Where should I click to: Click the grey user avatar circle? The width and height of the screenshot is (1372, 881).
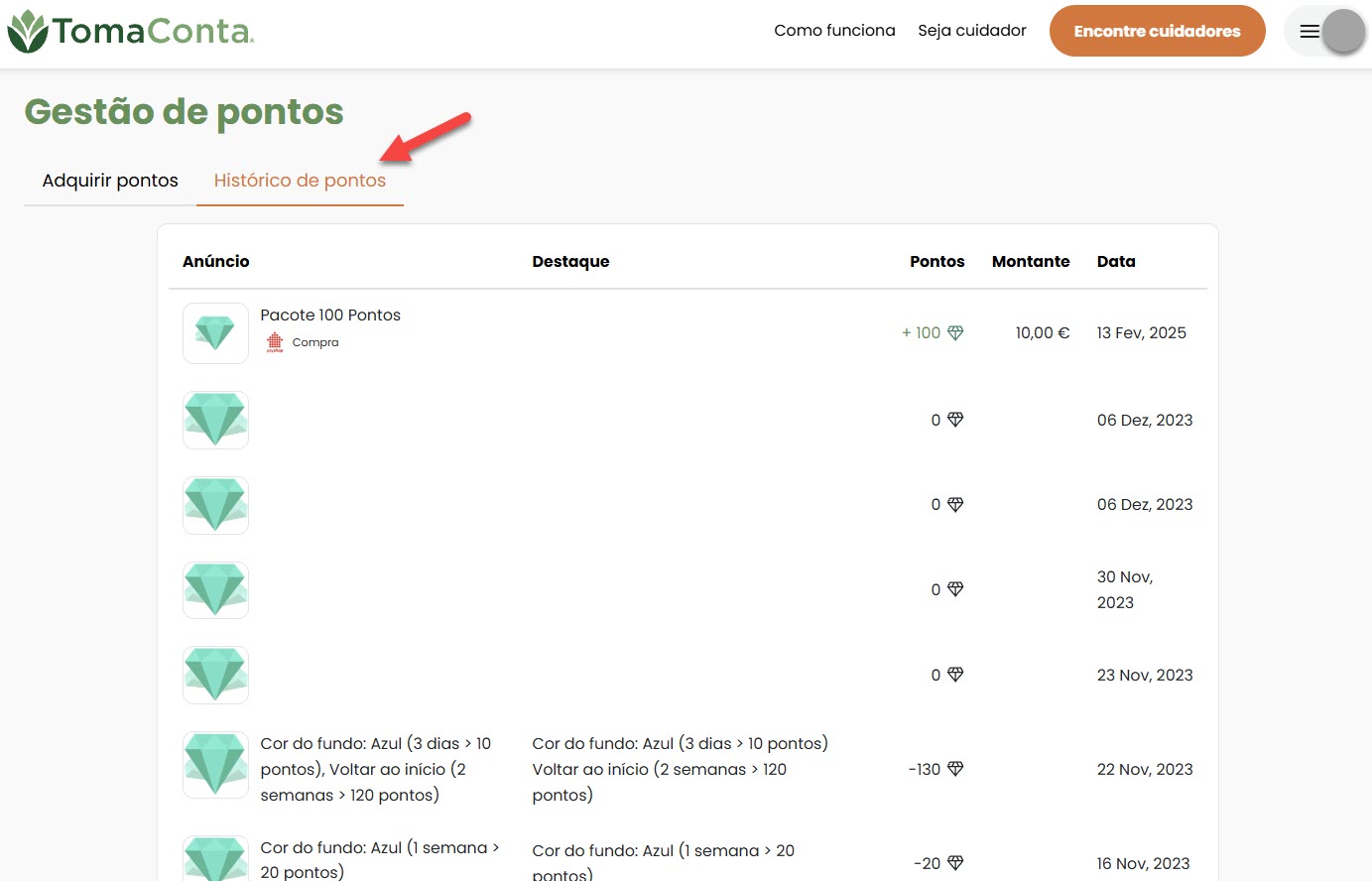[1344, 32]
